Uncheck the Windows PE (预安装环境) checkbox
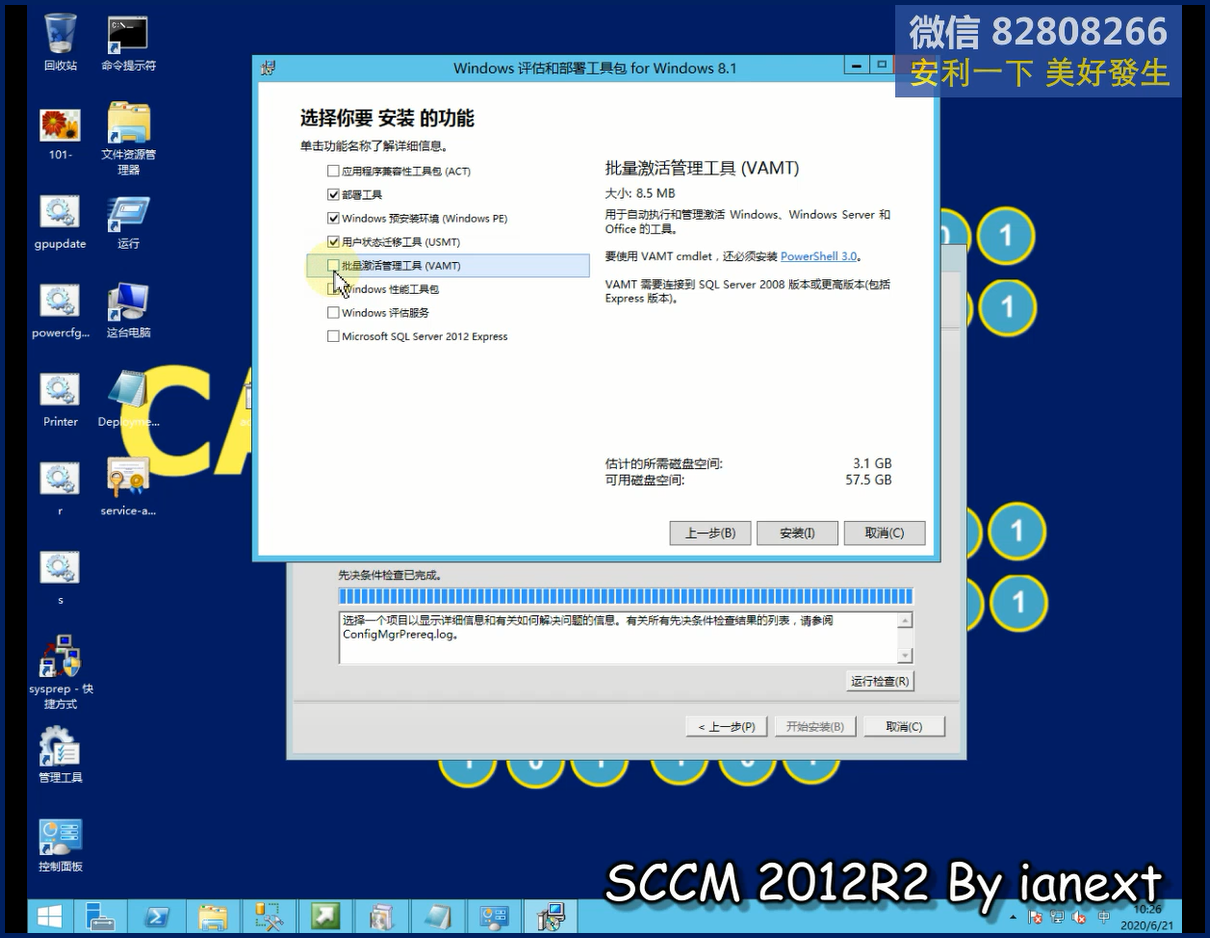 [x=333, y=218]
